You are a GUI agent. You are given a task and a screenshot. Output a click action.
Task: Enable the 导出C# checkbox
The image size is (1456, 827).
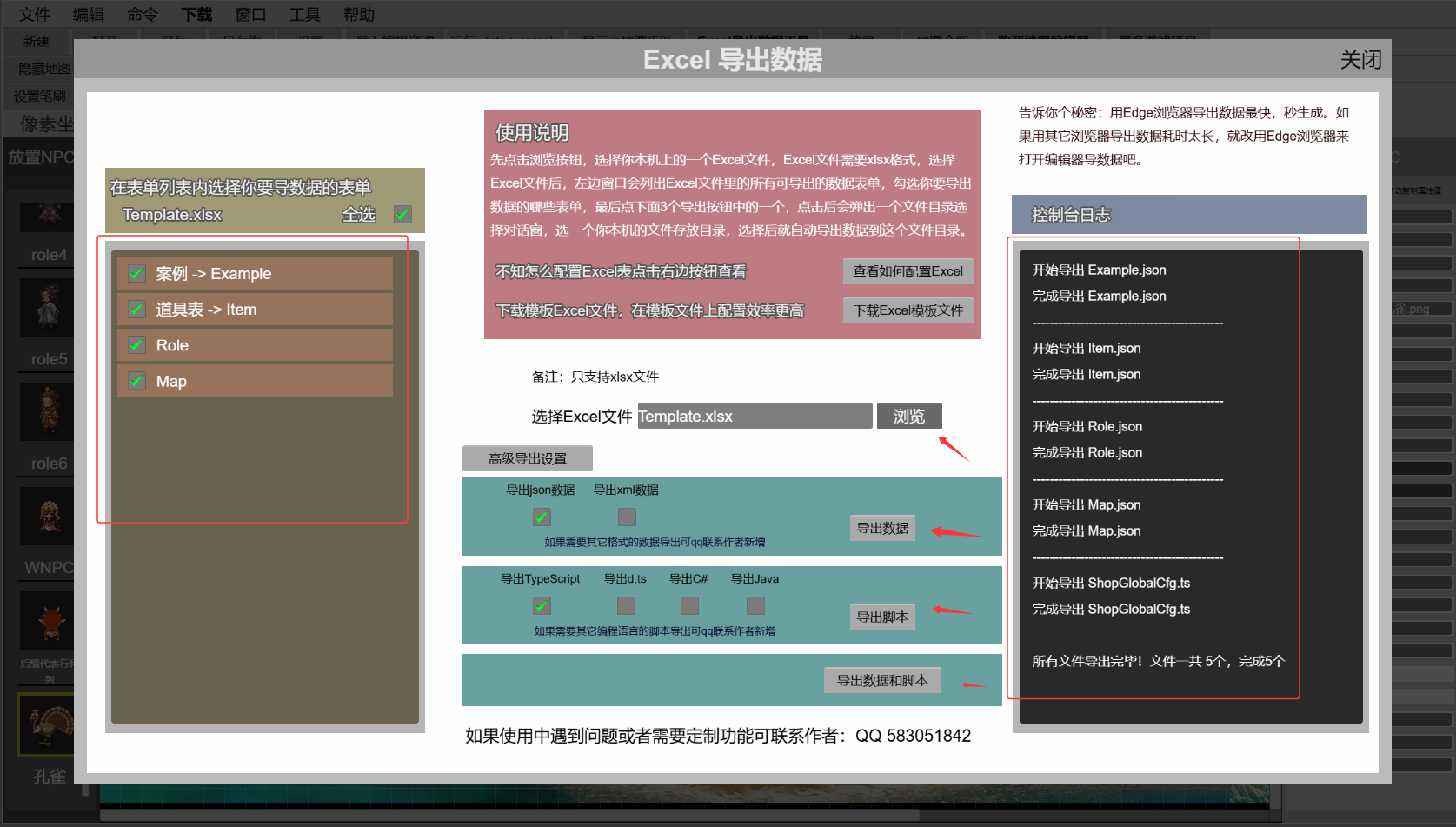(x=689, y=605)
